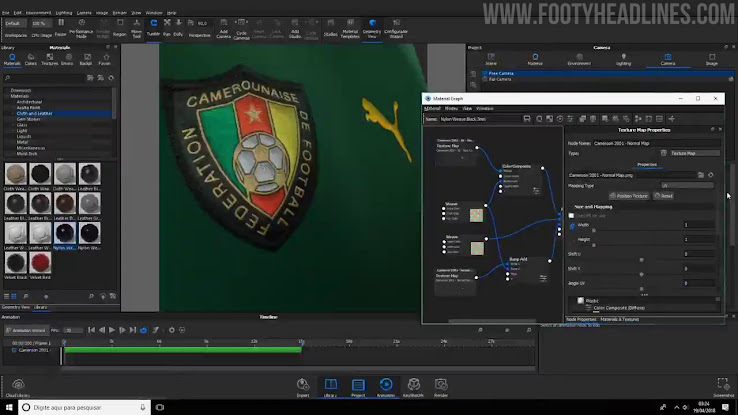Jump to the last frame of the animation

pos(133,330)
